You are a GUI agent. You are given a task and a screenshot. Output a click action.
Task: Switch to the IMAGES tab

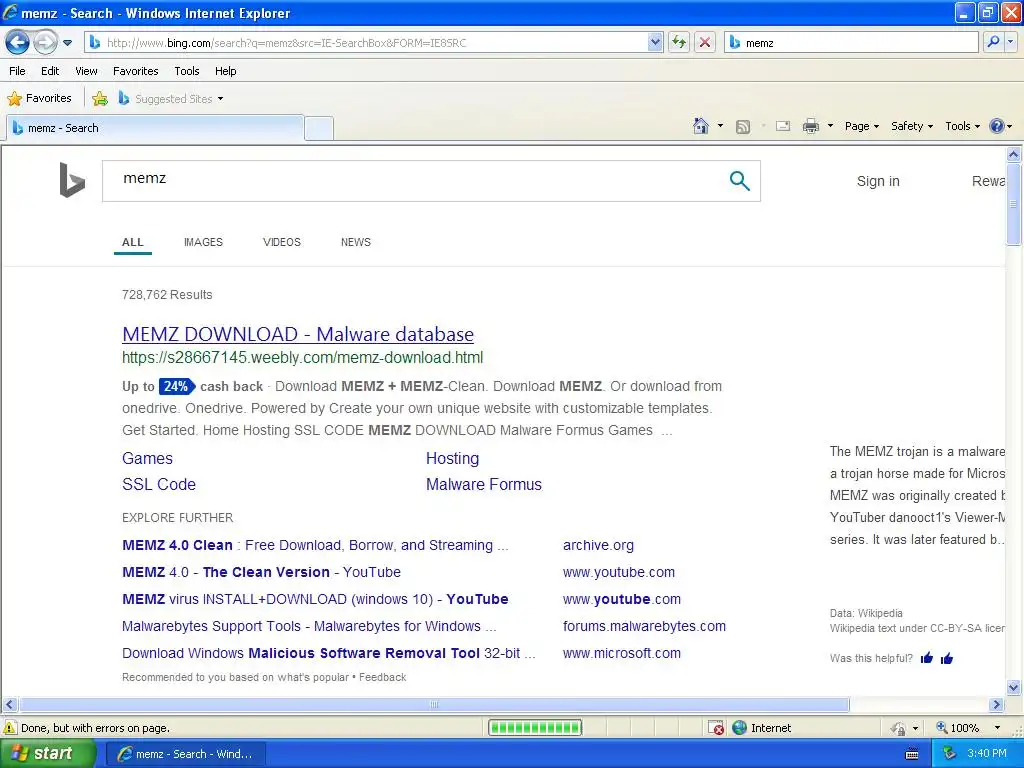203,242
